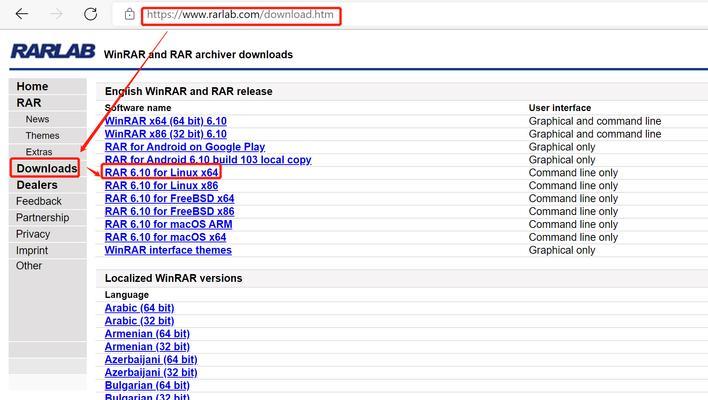Open RAR for Android on Google Play

tap(185, 147)
